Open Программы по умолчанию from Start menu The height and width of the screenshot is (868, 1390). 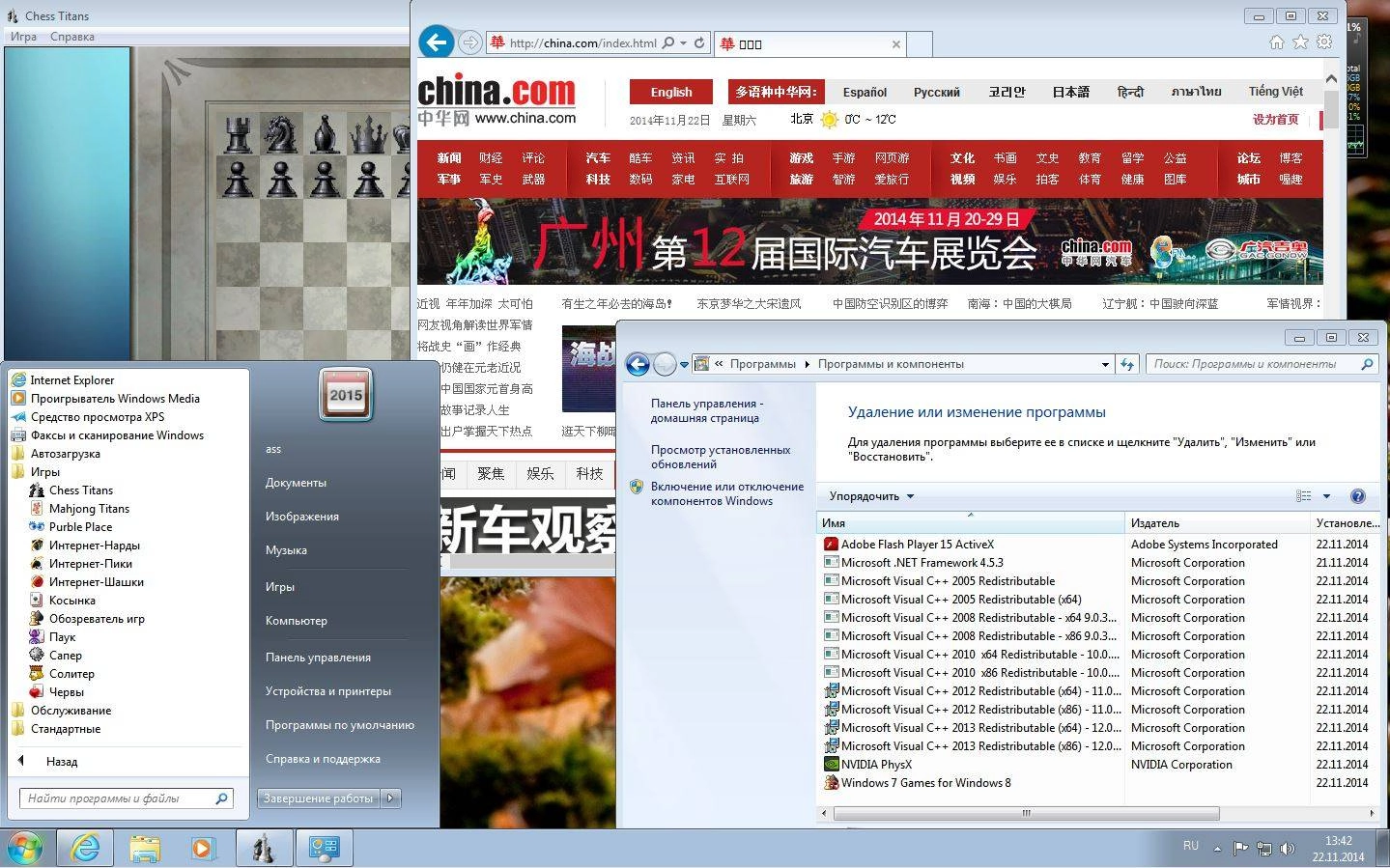340,725
